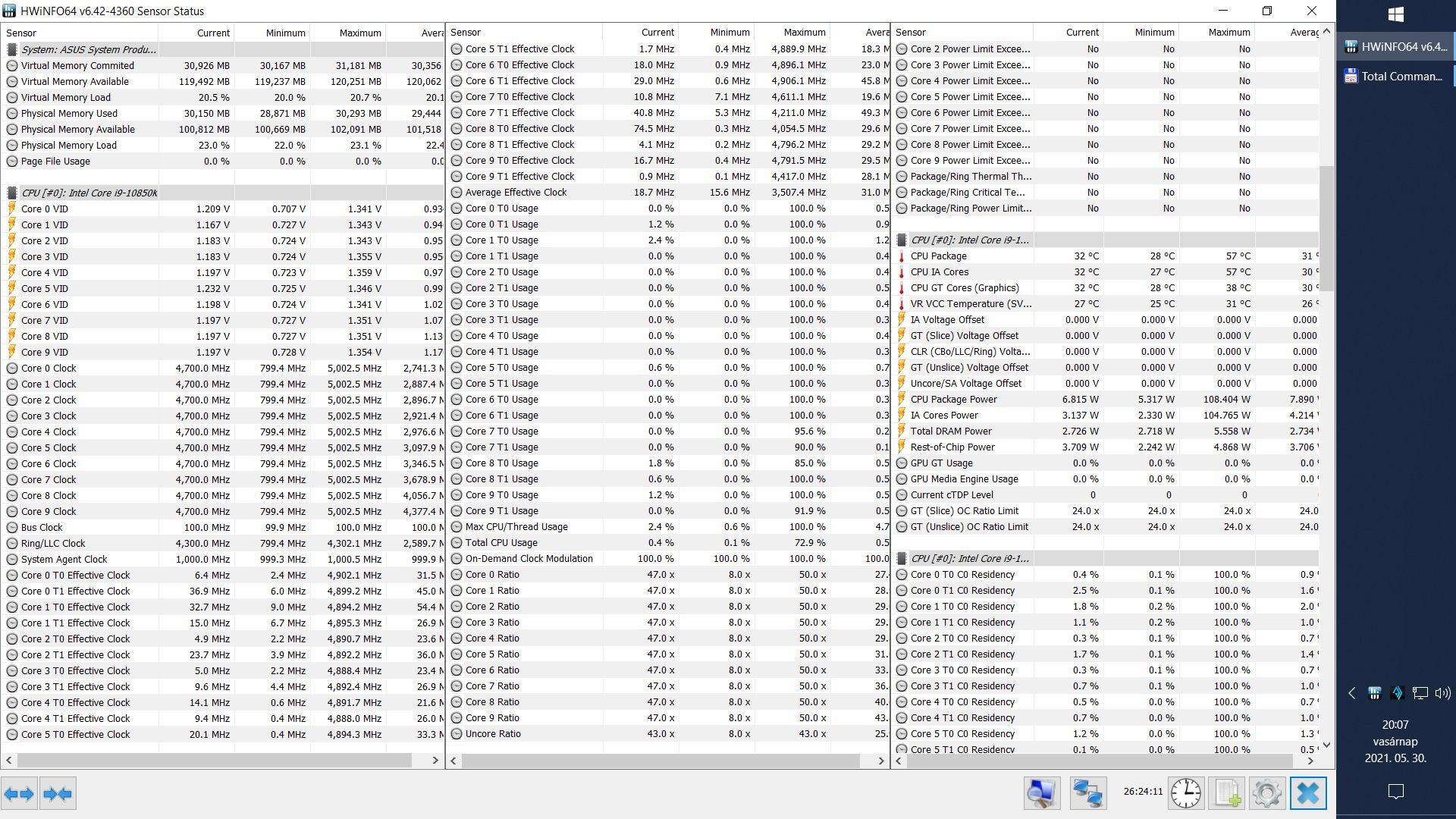Click the right panel vertical scrollbar thumb
The width and height of the screenshot is (1456, 819).
click(x=1326, y=227)
